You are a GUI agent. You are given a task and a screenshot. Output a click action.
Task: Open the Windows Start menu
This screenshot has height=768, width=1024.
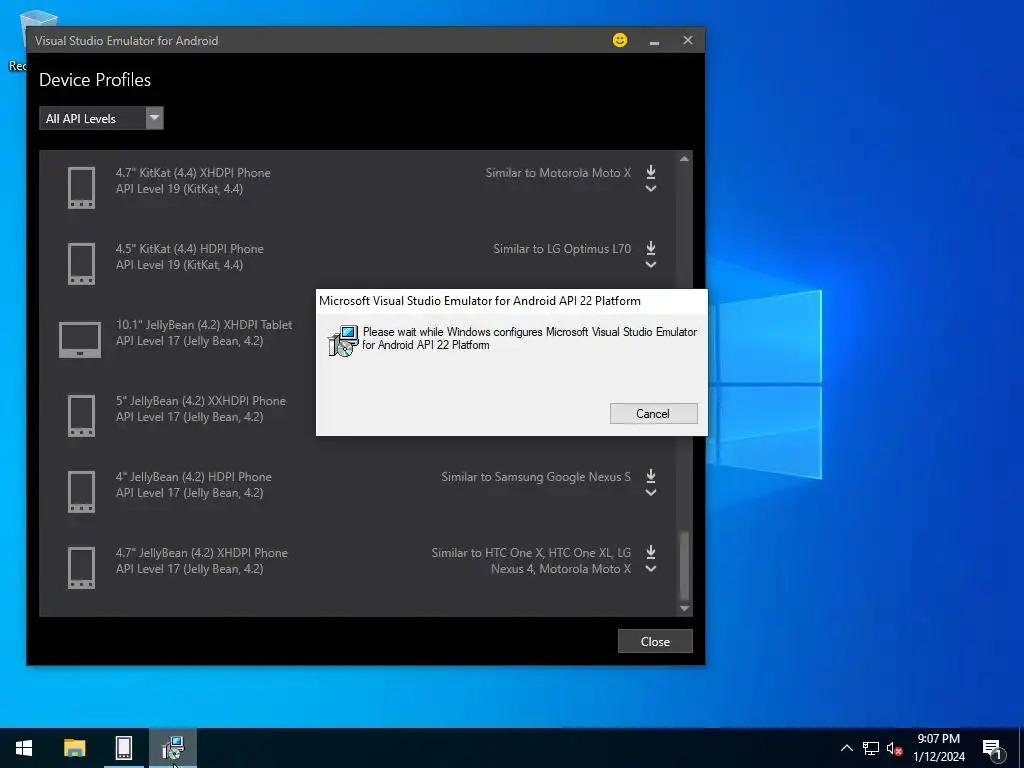(24, 748)
